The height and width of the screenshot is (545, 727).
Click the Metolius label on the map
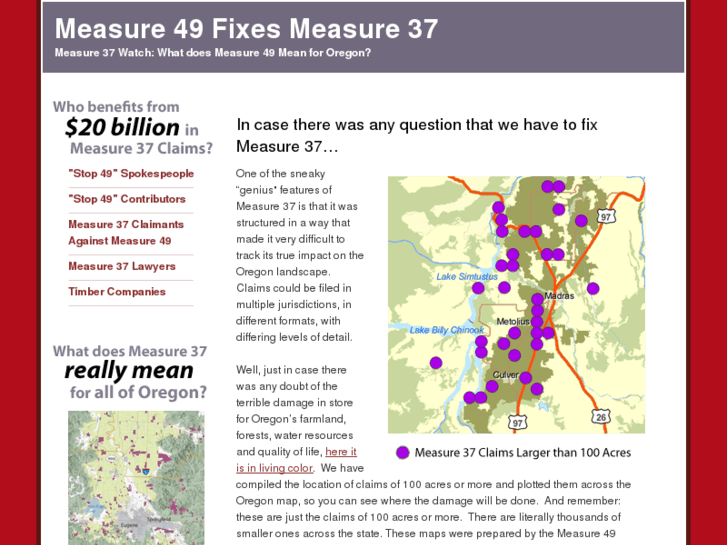[512, 321]
